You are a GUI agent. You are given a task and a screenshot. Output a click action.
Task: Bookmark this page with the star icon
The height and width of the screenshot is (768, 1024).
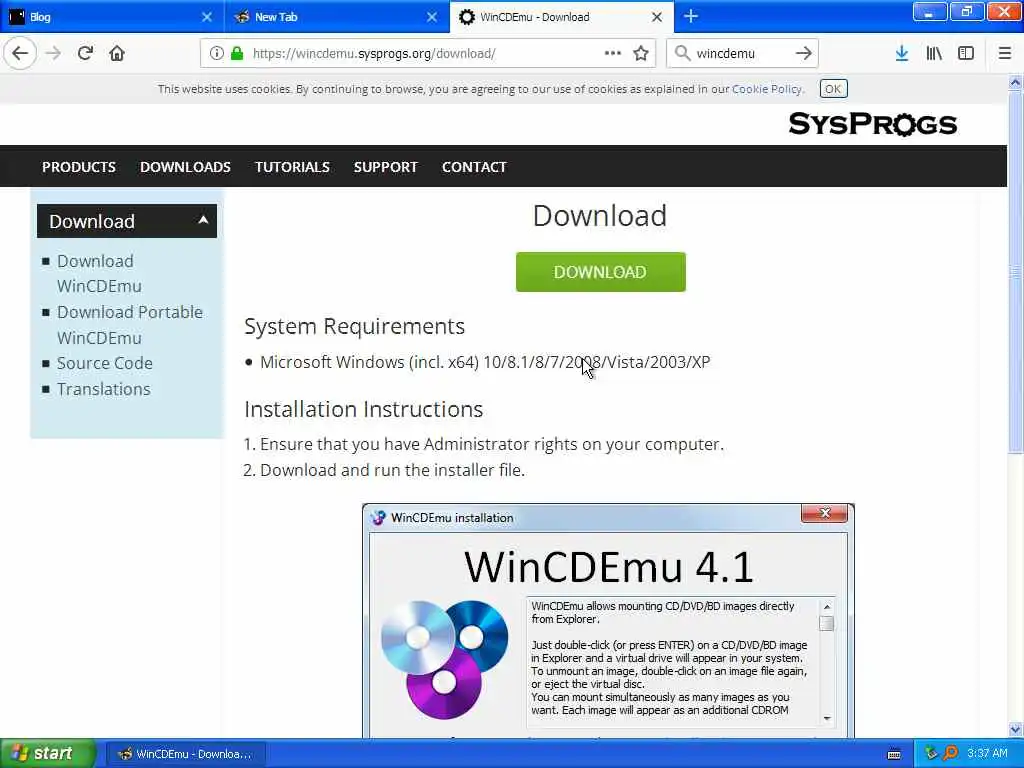pos(641,53)
